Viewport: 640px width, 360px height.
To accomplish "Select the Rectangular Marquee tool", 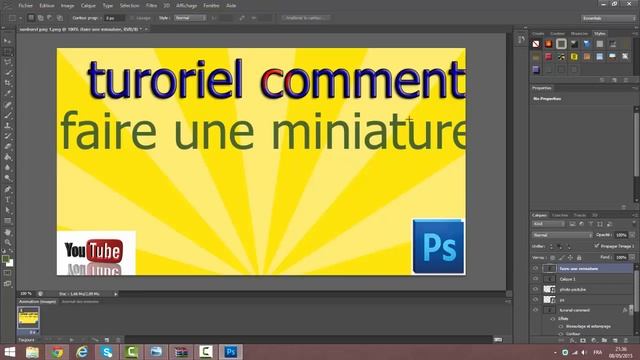I will [x=7, y=52].
